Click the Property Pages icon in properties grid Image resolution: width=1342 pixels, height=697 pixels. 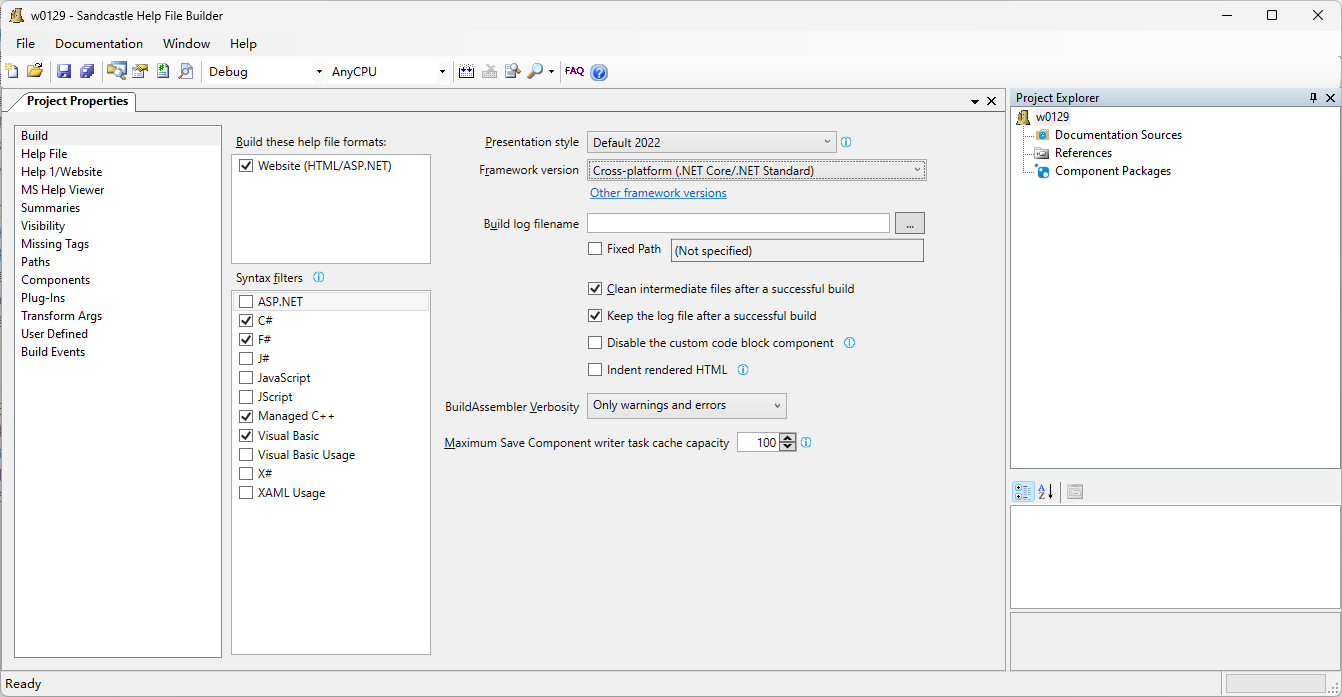tap(1075, 491)
